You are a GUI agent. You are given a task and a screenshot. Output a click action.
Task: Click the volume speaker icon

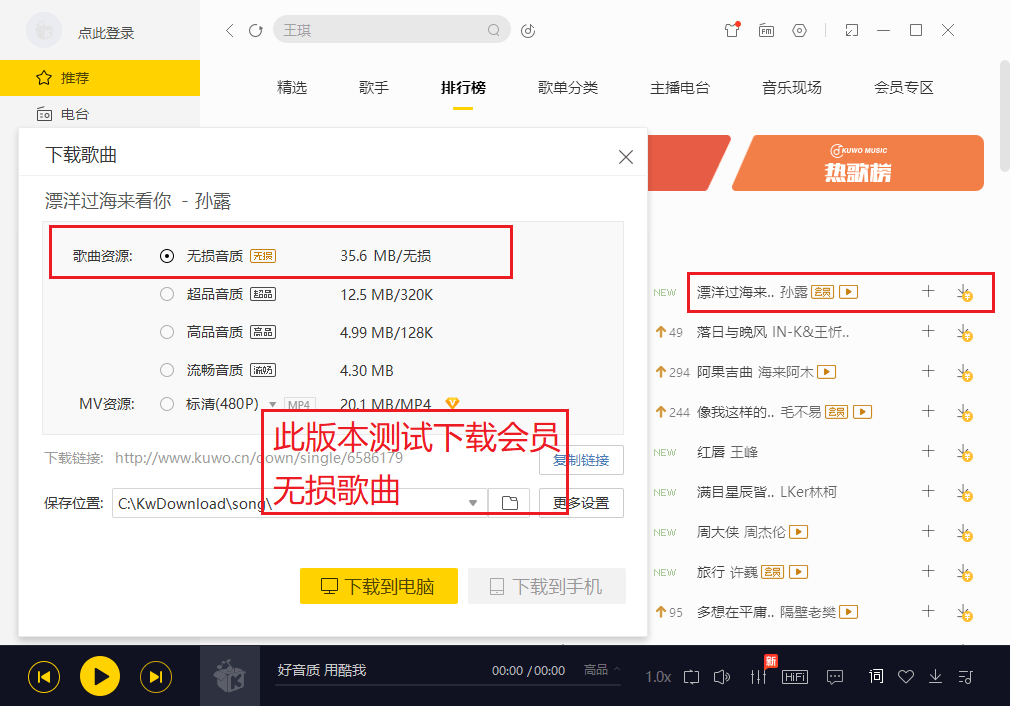(722, 677)
